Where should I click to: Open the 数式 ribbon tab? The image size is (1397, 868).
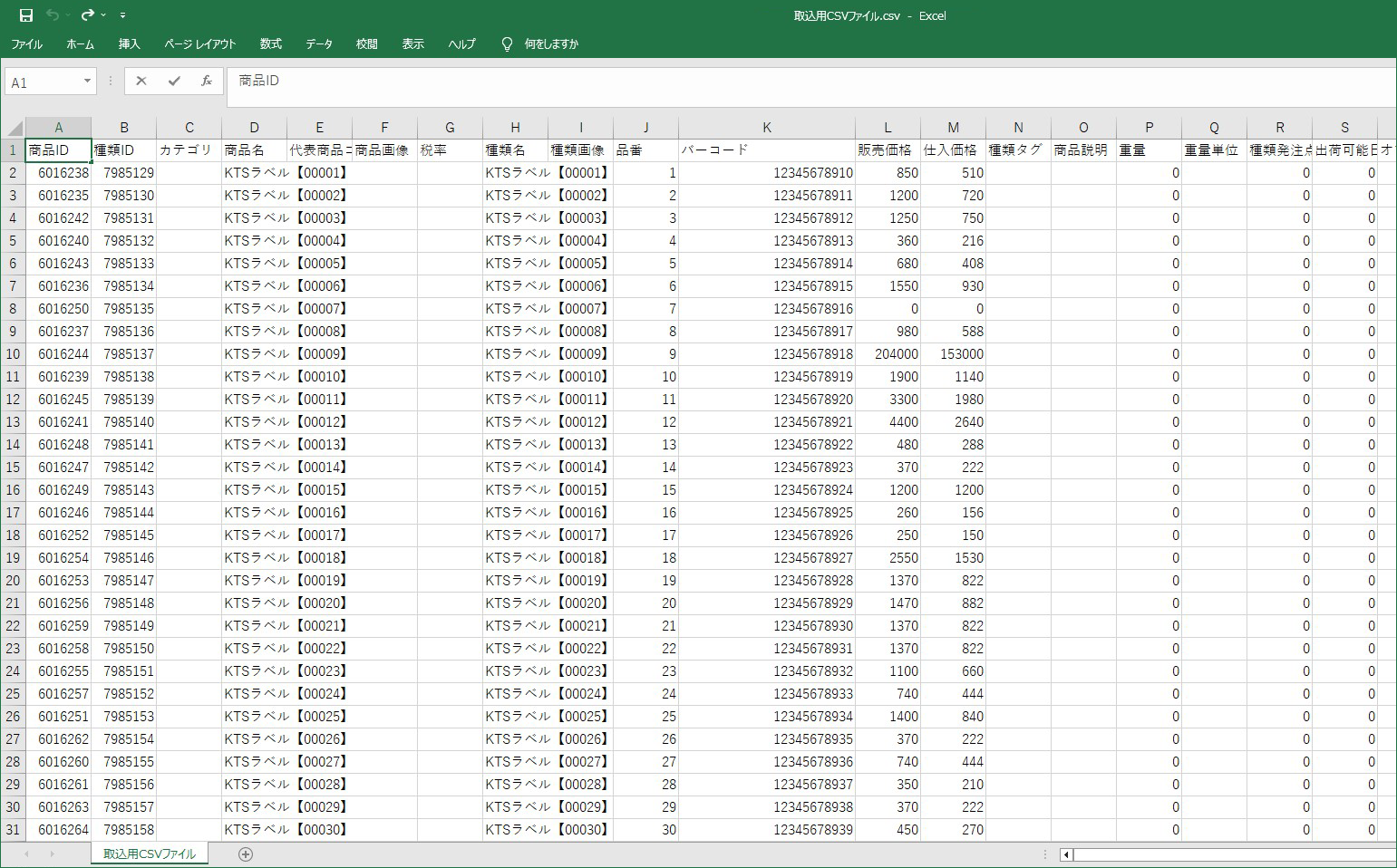(x=270, y=43)
